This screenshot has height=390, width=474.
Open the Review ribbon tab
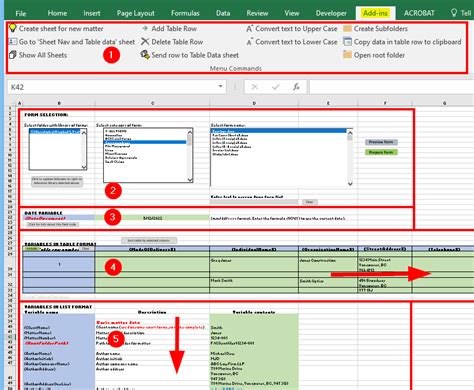point(257,13)
